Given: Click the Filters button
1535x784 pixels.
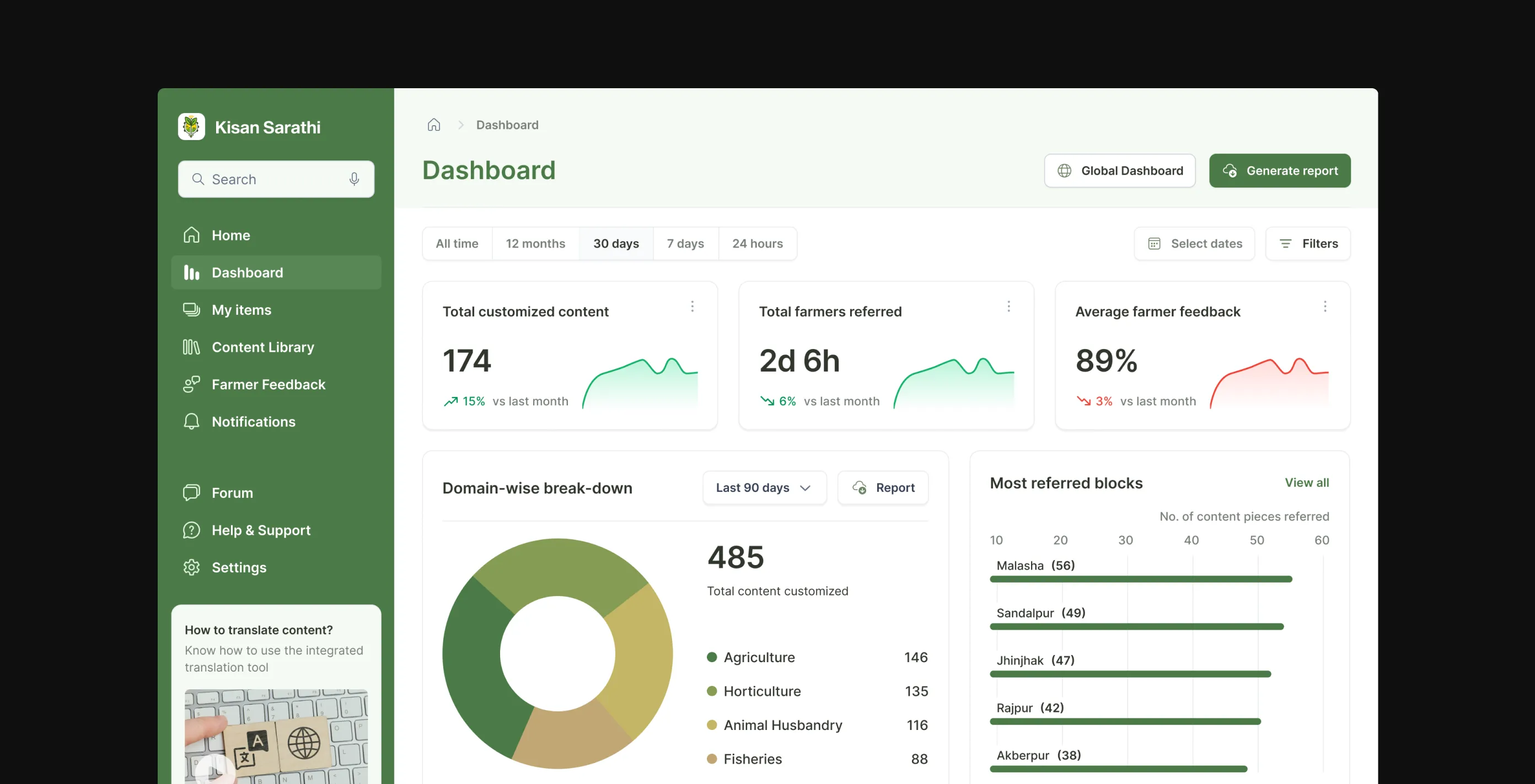Looking at the screenshot, I should tap(1308, 244).
